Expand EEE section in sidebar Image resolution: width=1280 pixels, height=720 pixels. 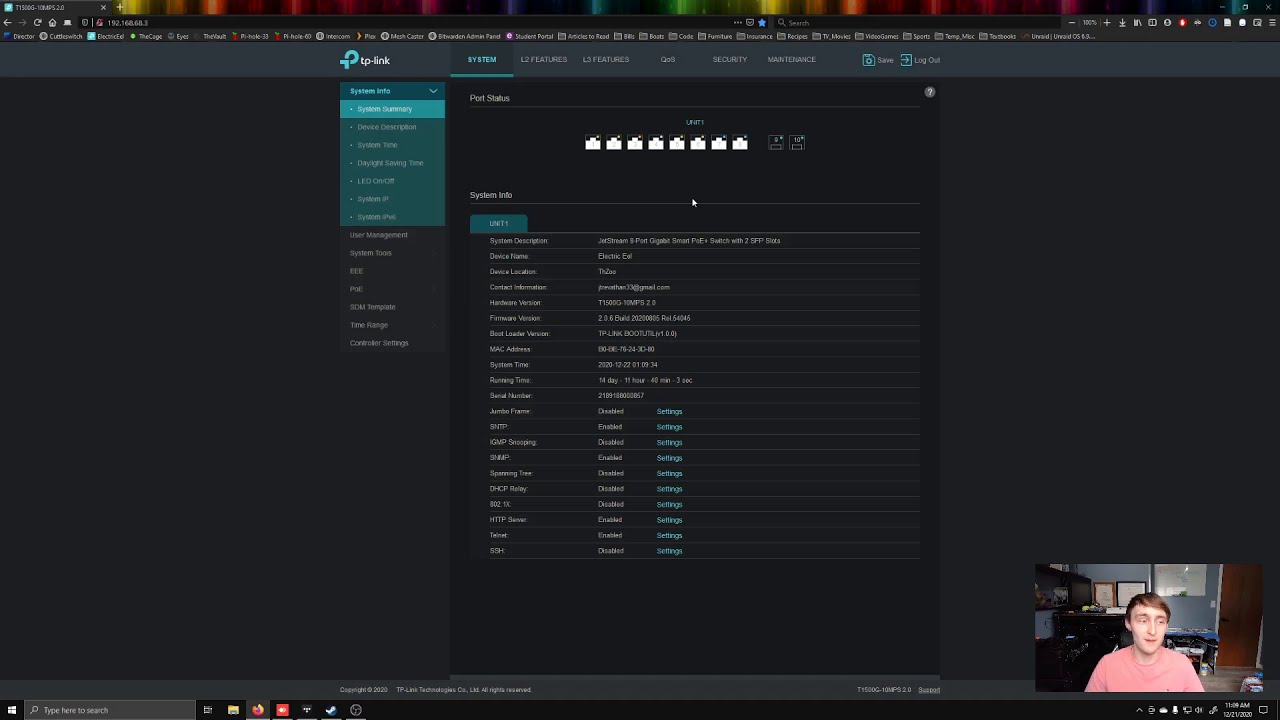click(x=392, y=271)
